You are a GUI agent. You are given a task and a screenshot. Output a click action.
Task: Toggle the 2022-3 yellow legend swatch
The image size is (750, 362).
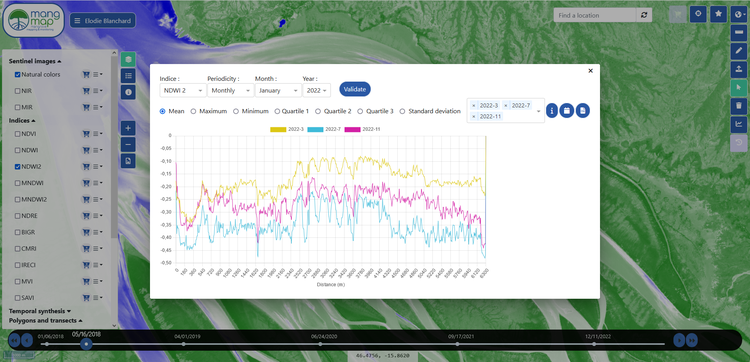pyautogui.click(x=278, y=129)
